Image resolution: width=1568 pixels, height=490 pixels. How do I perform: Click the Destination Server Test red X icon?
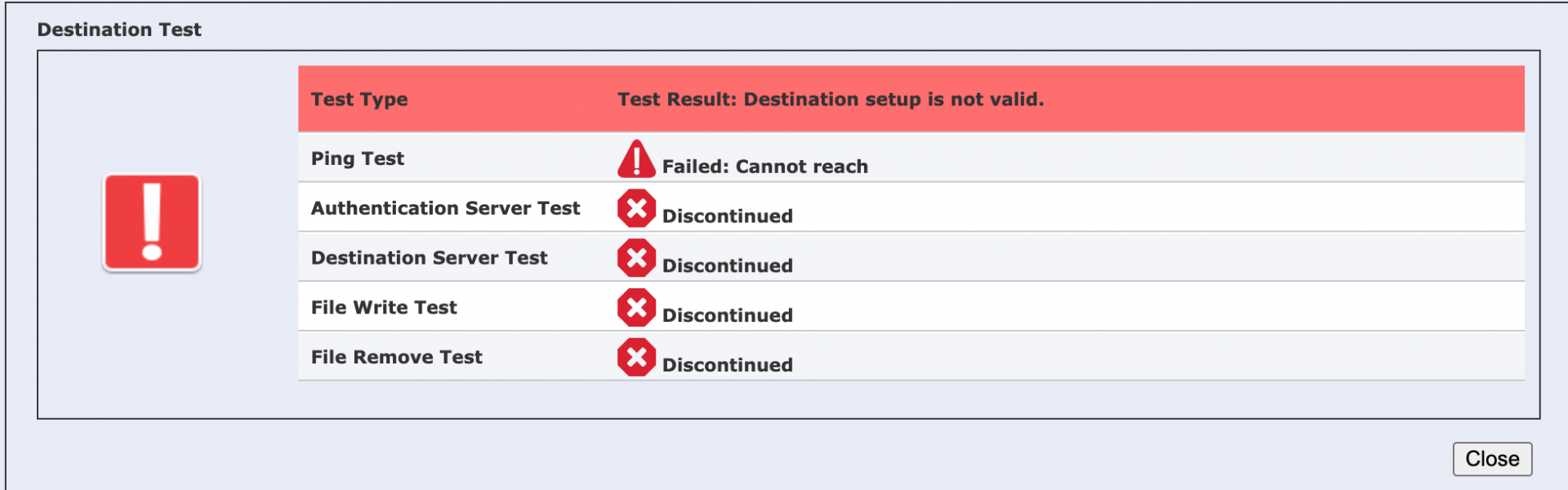coord(636,258)
